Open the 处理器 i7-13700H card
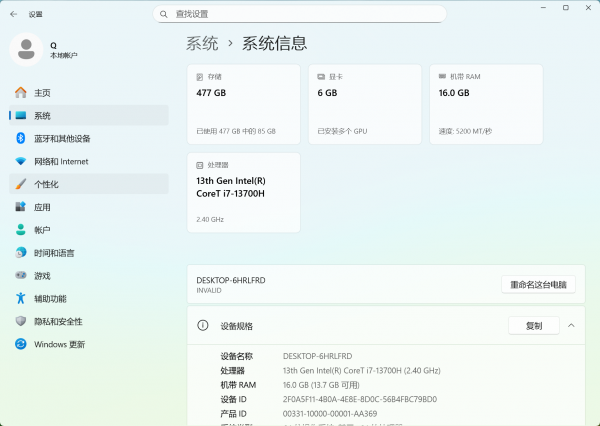Viewport: 600px width, 426px height. (244, 193)
